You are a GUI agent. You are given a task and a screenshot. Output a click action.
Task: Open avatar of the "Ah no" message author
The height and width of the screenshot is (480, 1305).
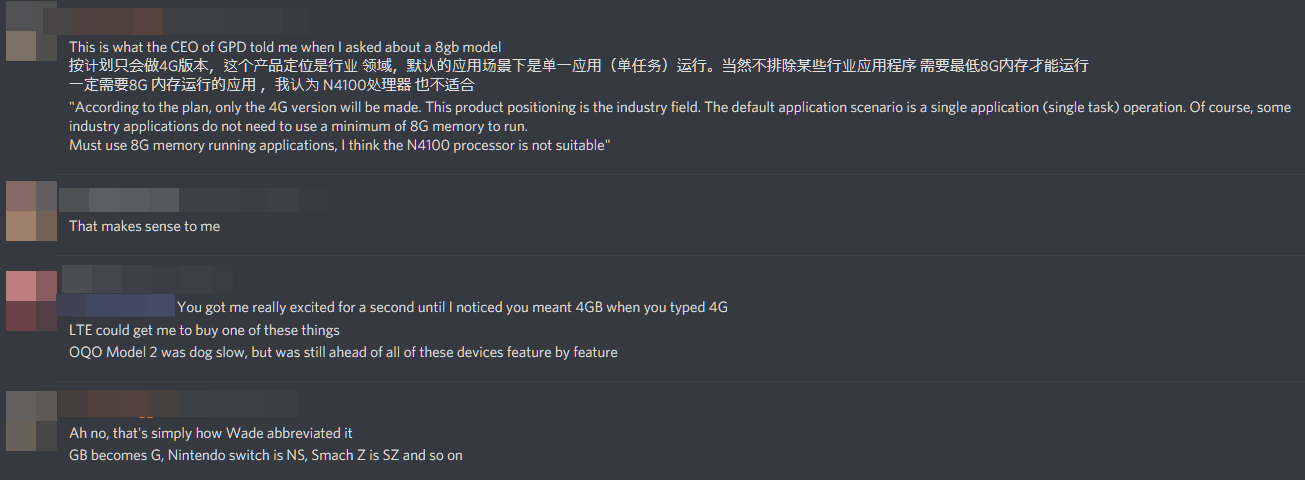31,420
